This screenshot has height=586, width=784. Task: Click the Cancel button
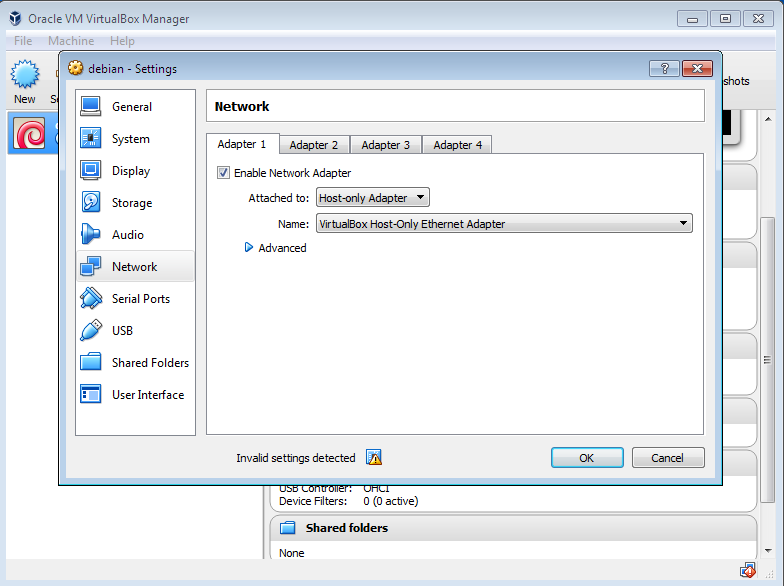[x=668, y=458]
